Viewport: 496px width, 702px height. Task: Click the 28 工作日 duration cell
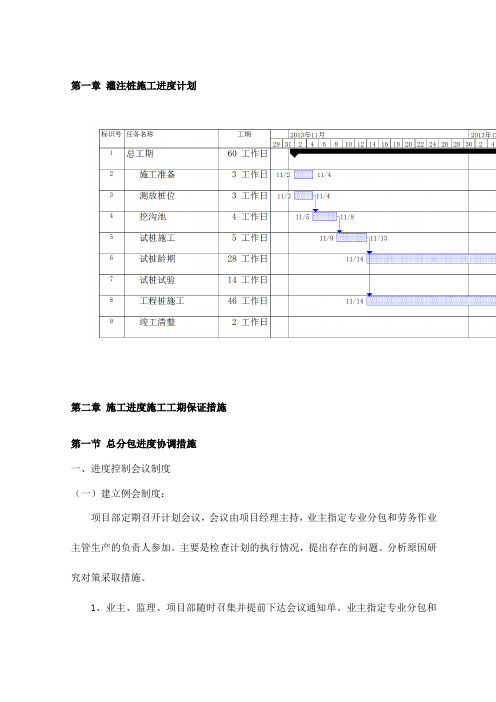click(248, 259)
